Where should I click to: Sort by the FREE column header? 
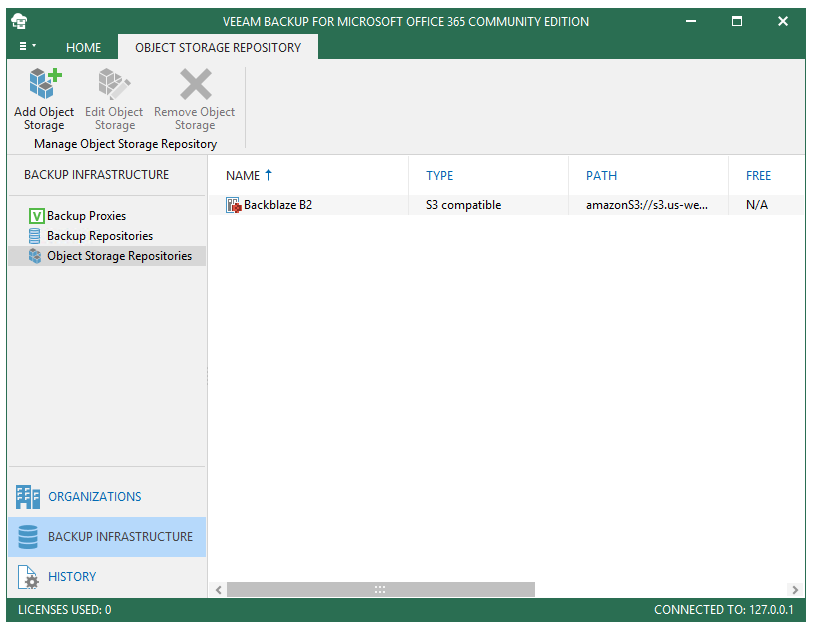(758, 176)
